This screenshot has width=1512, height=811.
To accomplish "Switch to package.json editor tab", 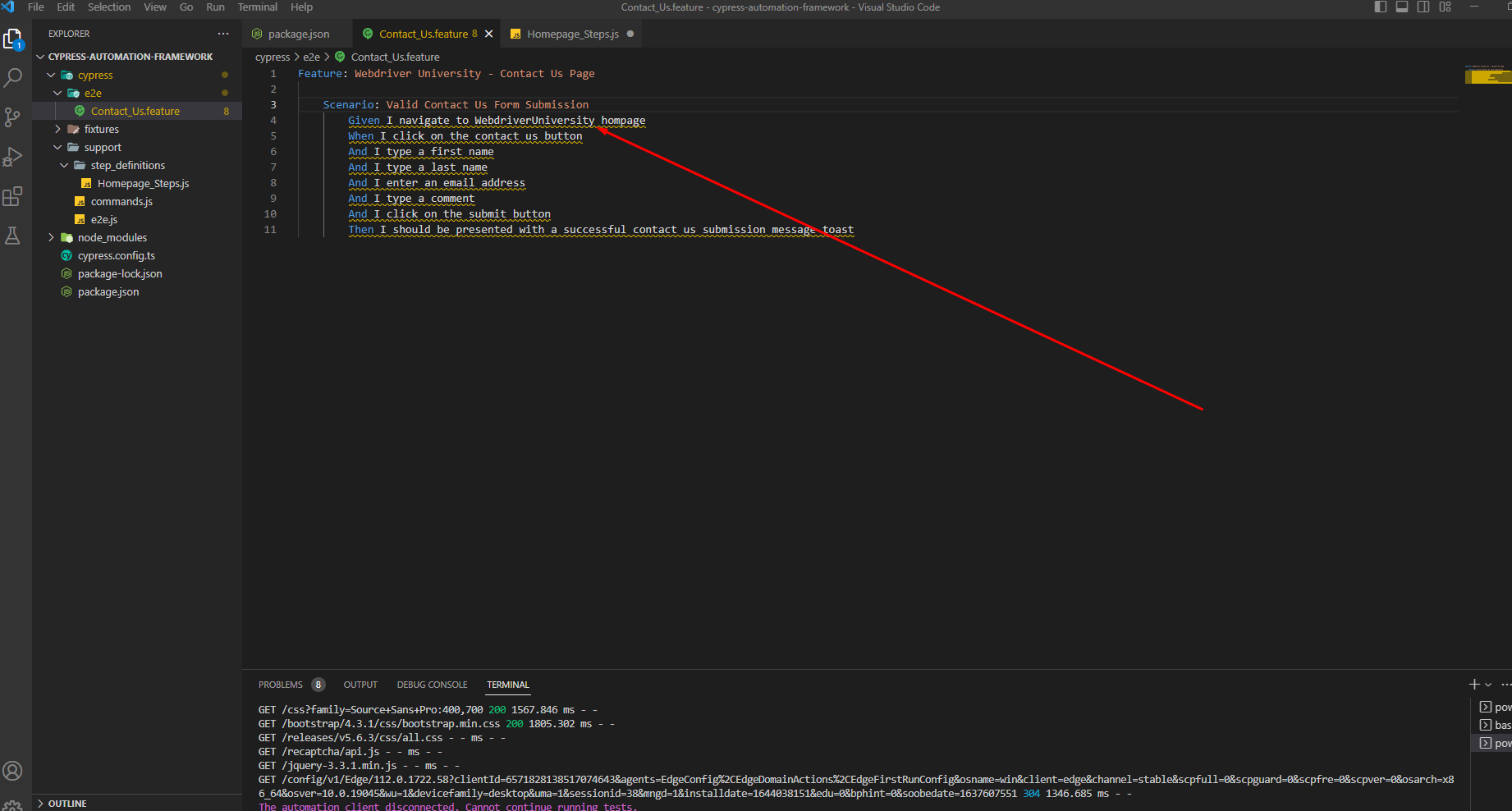I will (x=298, y=34).
